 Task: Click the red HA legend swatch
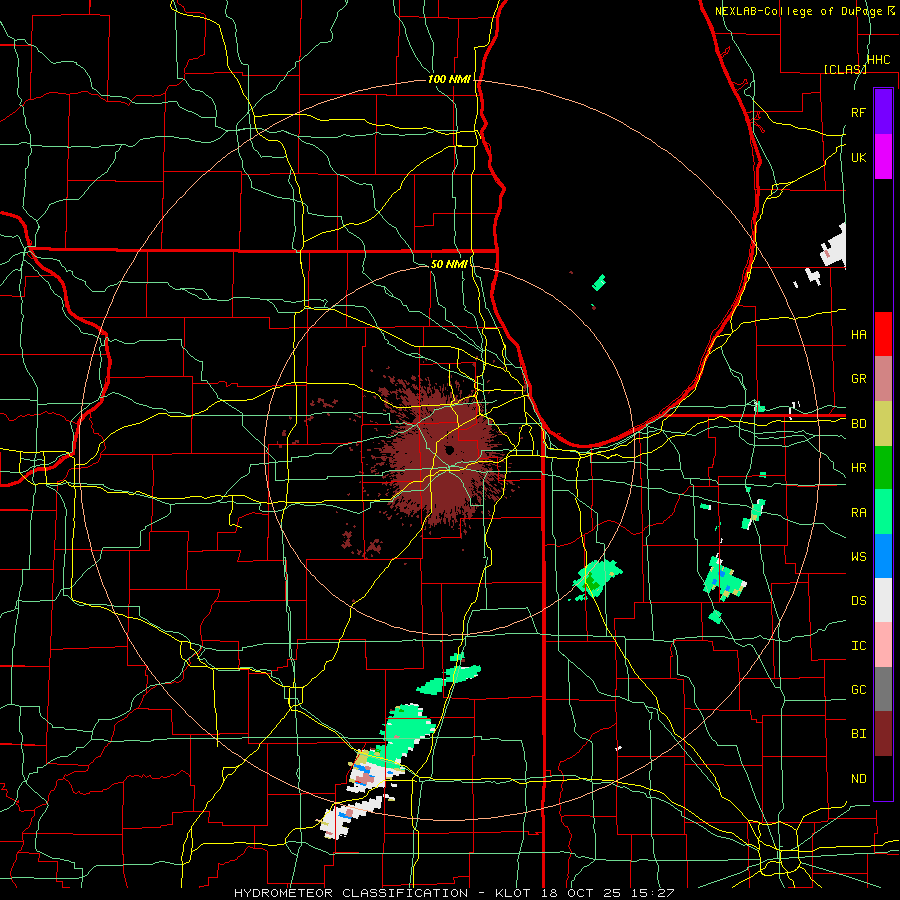pyautogui.click(x=883, y=334)
